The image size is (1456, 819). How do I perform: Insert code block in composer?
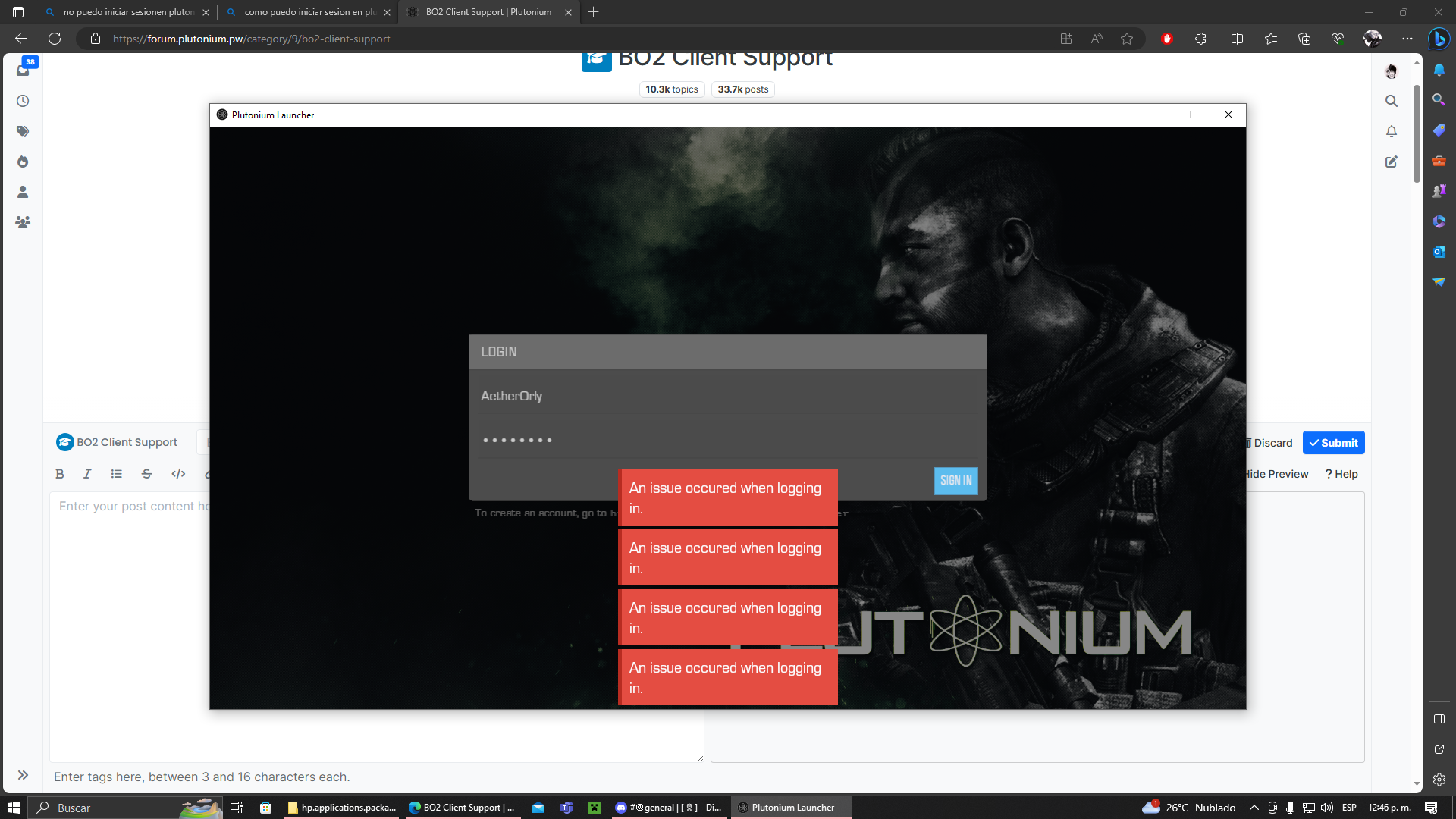click(178, 474)
